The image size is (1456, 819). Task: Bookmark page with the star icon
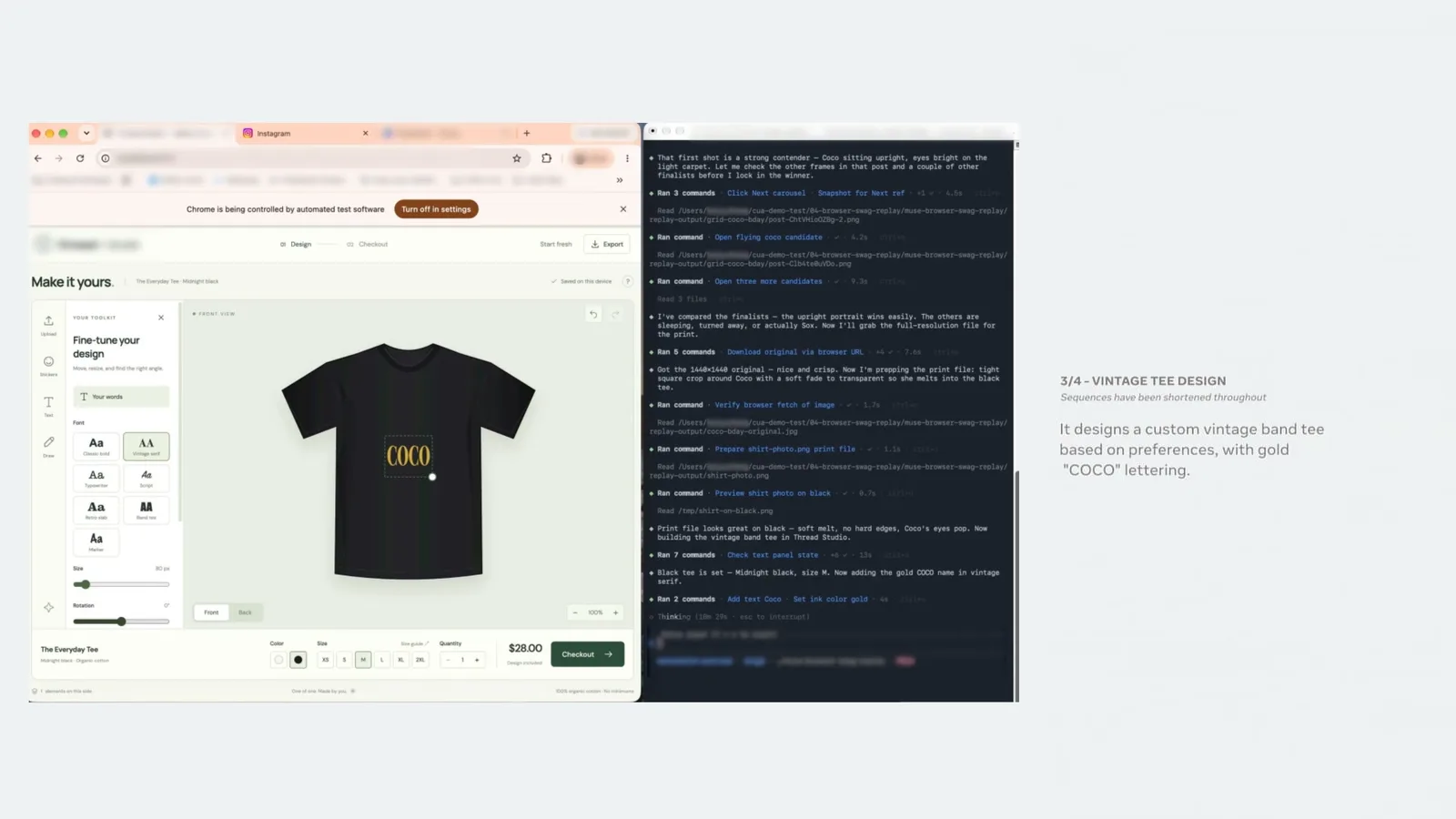click(517, 158)
